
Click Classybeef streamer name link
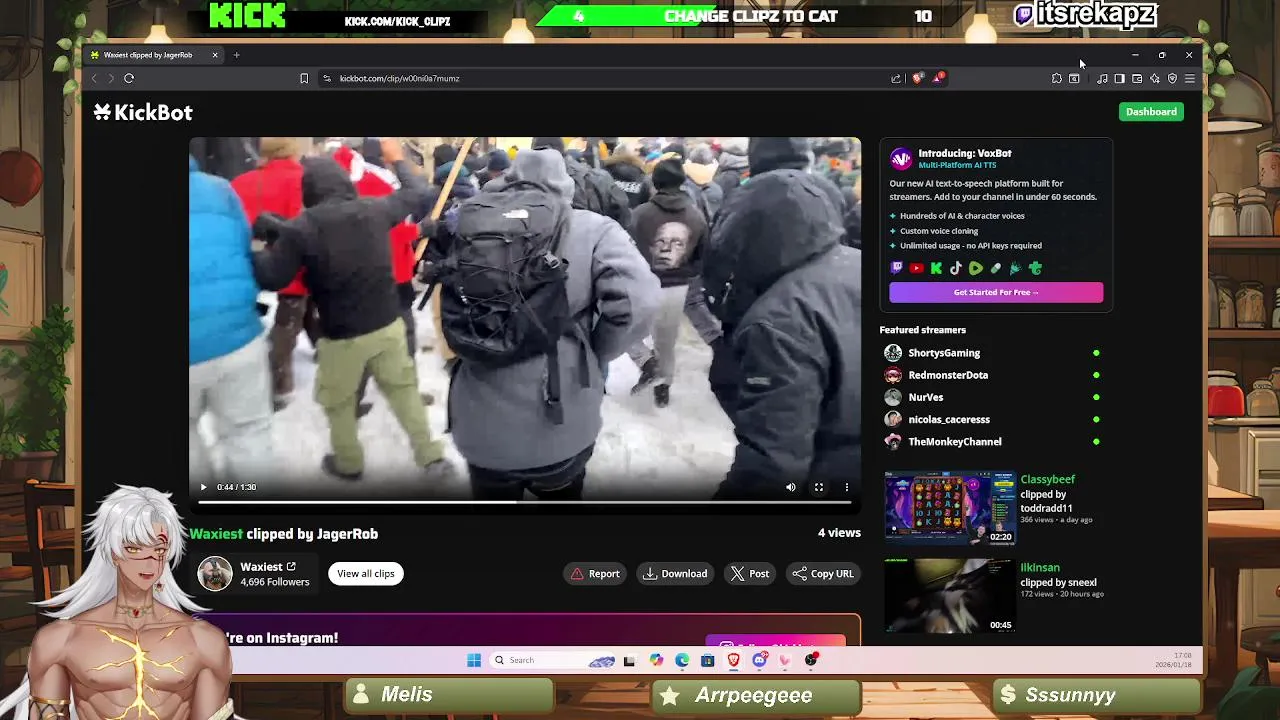1047,480
